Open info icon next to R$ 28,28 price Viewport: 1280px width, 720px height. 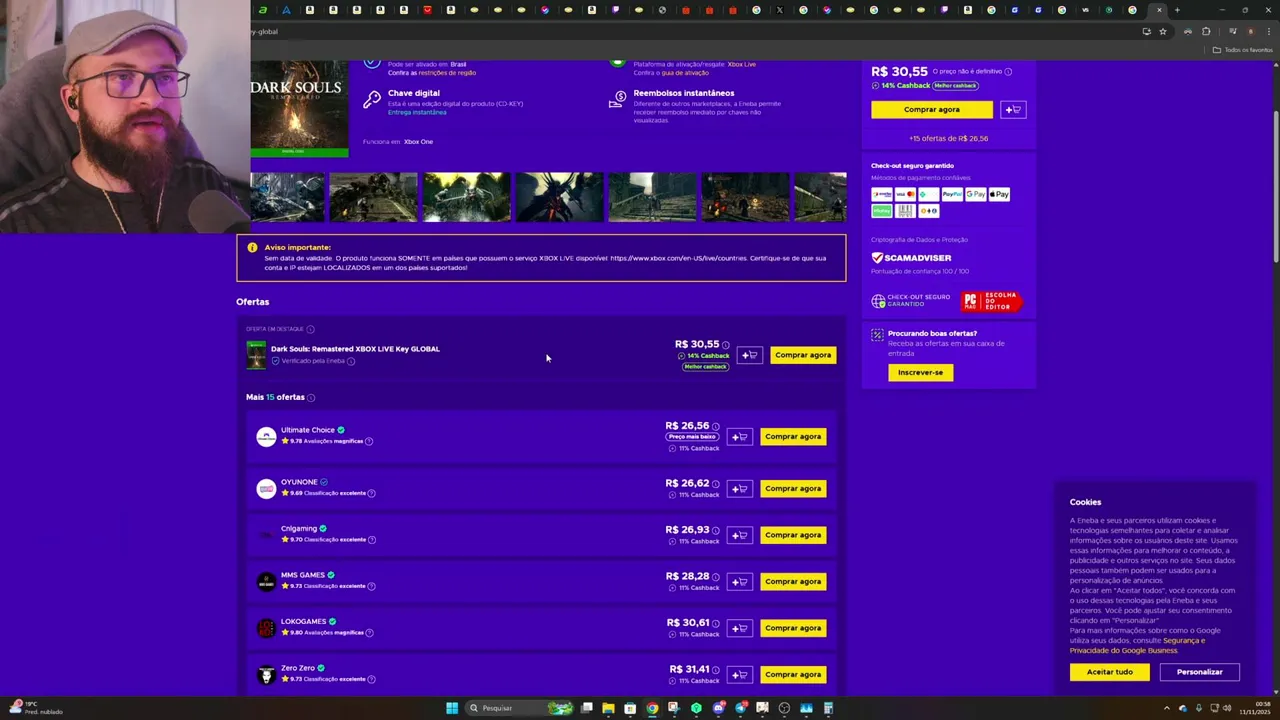(x=715, y=577)
